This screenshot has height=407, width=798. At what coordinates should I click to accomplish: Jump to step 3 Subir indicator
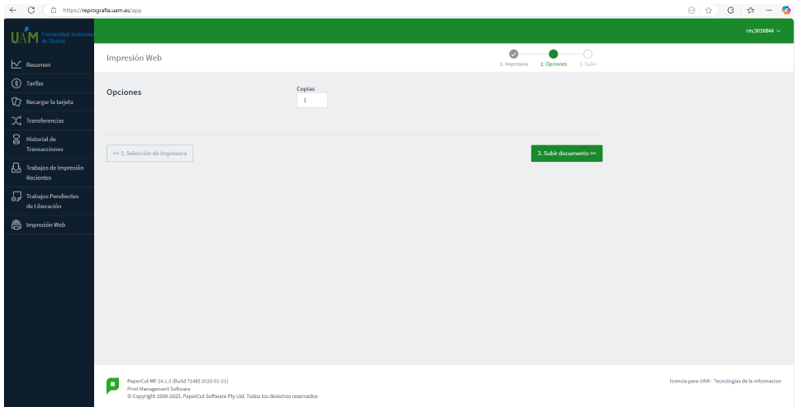click(x=588, y=54)
